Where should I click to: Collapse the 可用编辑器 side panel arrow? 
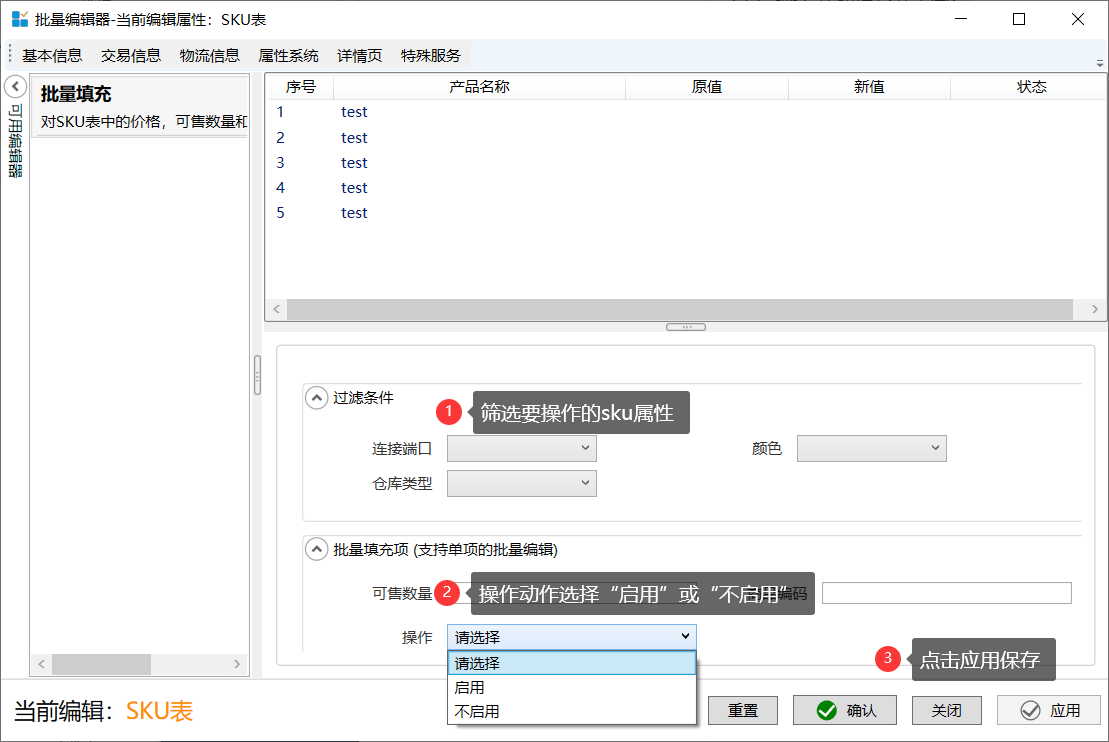(x=15, y=86)
